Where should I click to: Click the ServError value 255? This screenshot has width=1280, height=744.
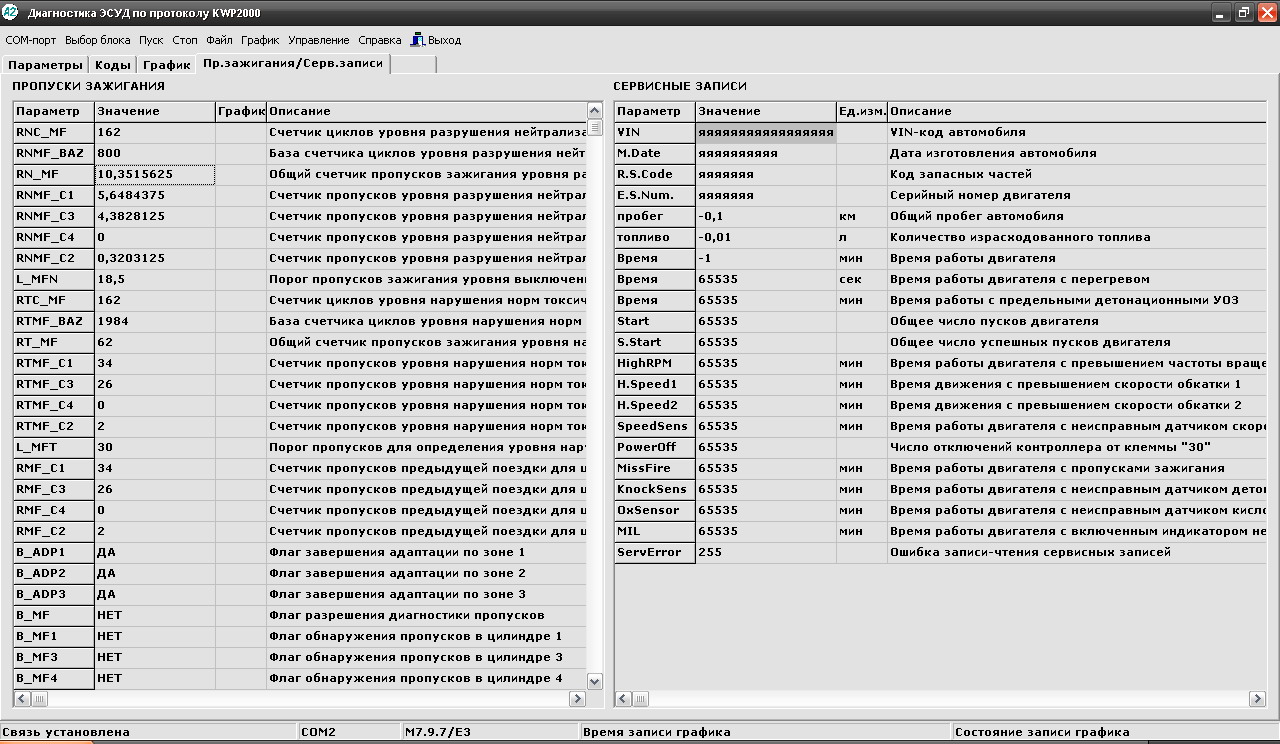(x=766, y=552)
